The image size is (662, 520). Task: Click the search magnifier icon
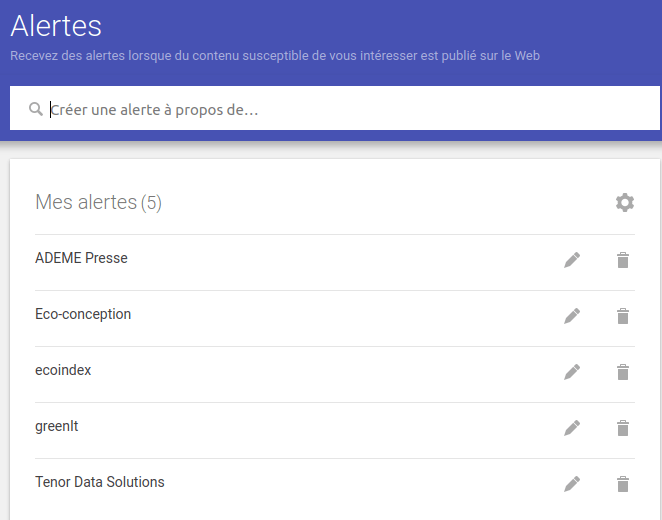[x=36, y=109]
